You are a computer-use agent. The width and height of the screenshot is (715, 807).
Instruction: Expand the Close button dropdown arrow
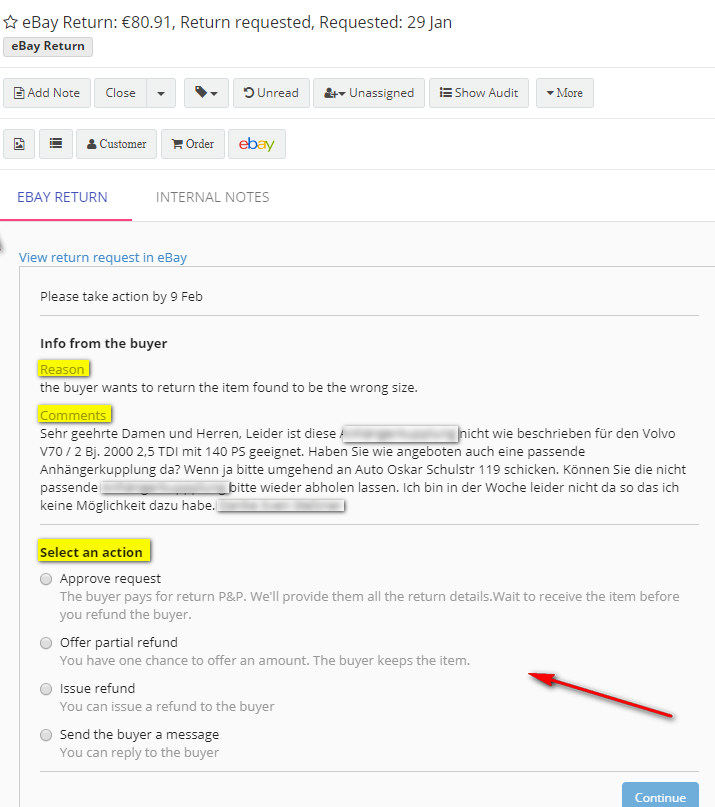(161, 93)
